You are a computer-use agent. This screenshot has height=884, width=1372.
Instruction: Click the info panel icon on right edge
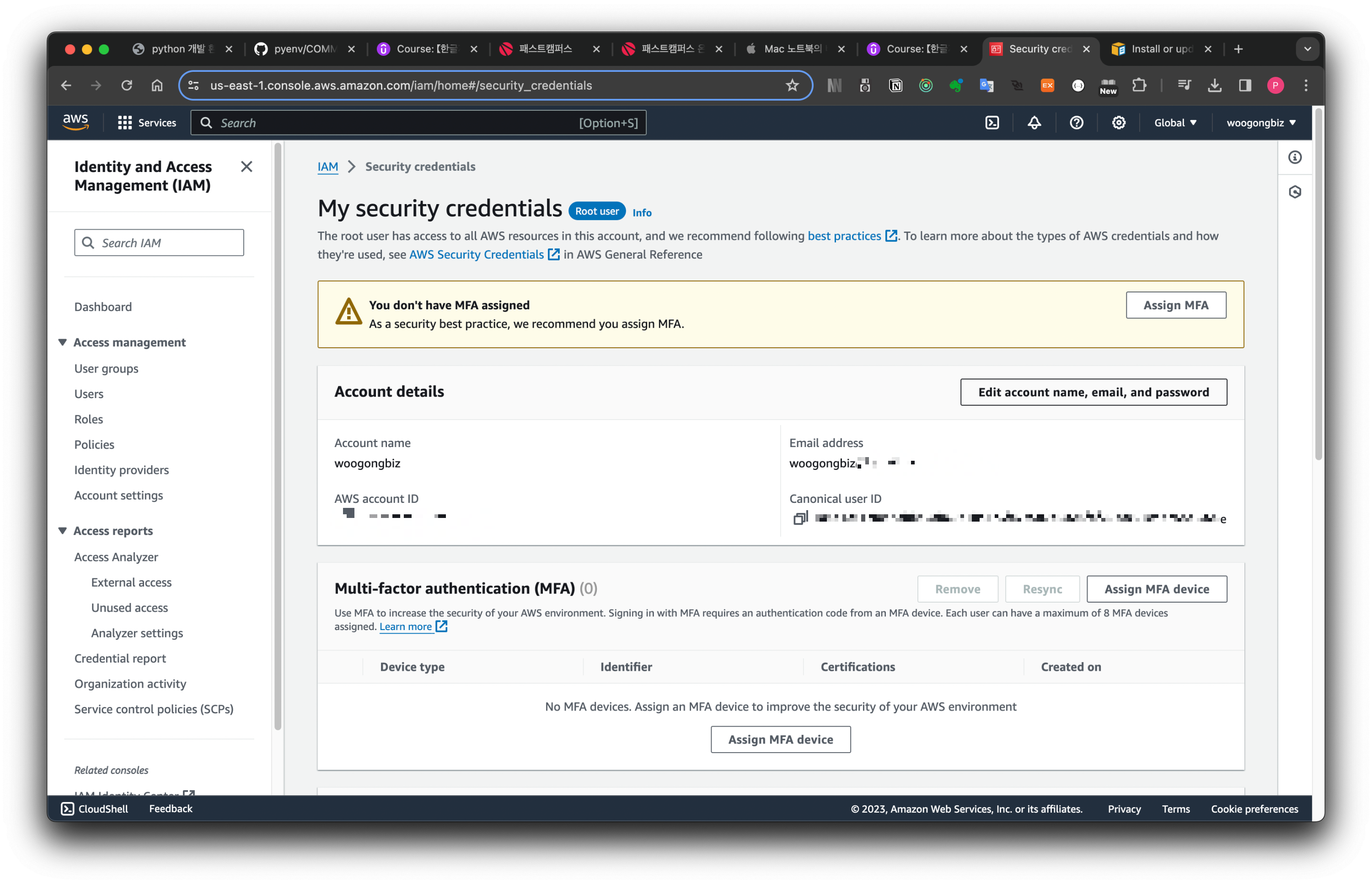pyautogui.click(x=1295, y=157)
